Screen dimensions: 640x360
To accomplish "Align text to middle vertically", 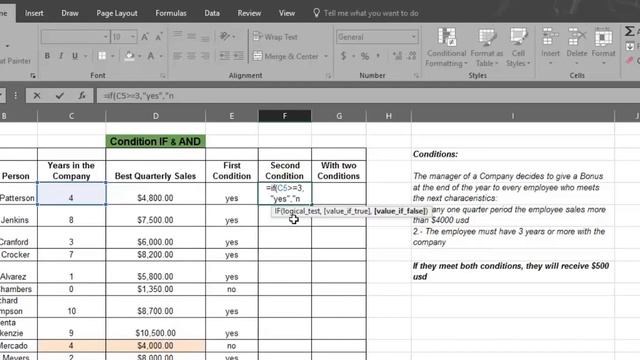I will 191,36.
